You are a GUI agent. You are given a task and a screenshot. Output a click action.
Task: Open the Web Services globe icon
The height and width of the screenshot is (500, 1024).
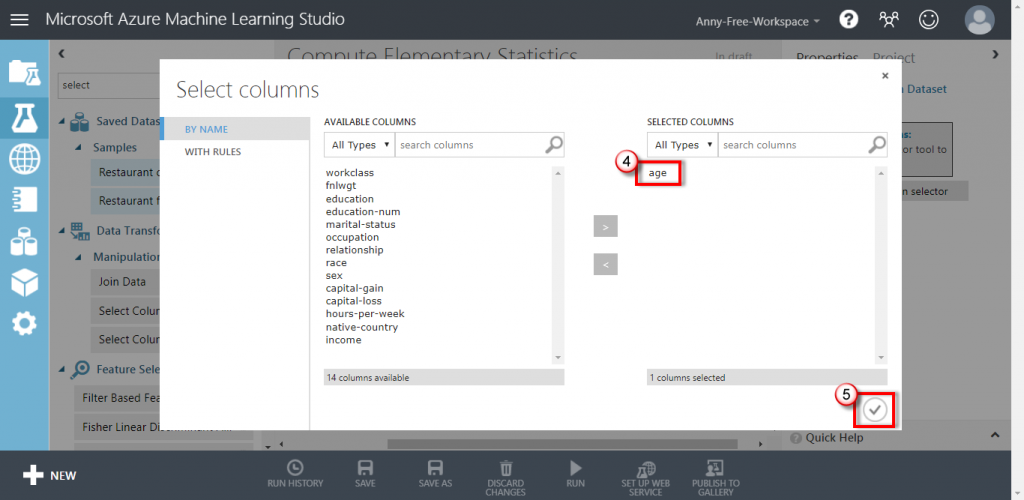point(24,159)
